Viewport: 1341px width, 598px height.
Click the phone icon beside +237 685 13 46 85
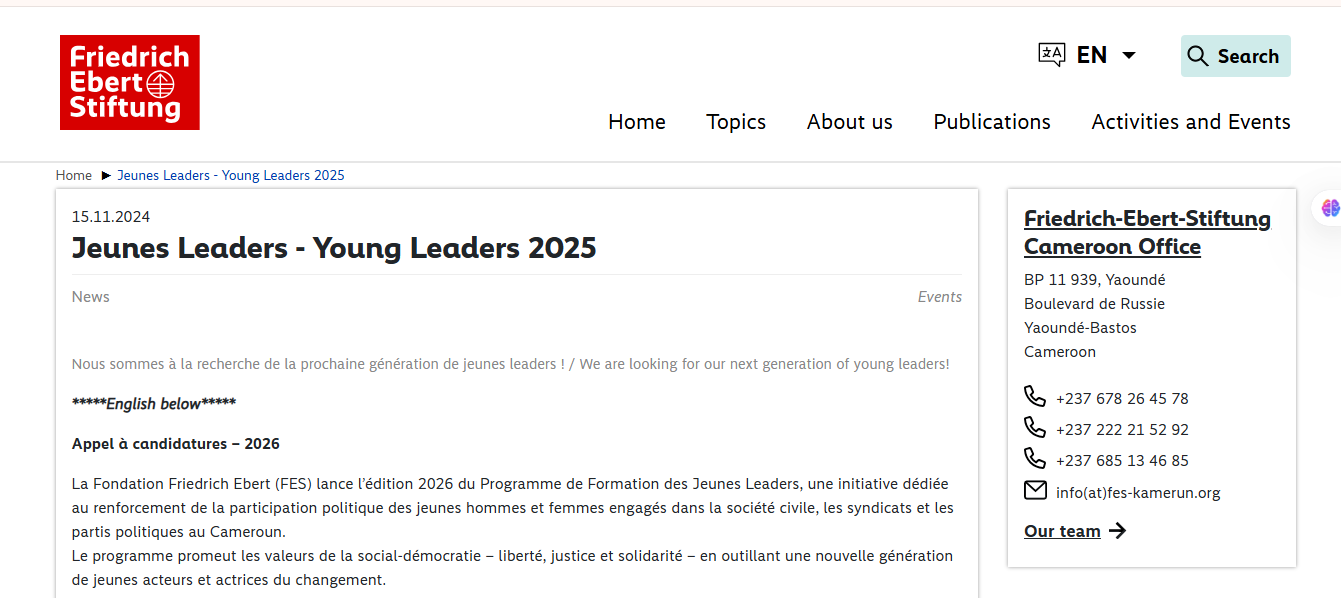[x=1035, y=459]
